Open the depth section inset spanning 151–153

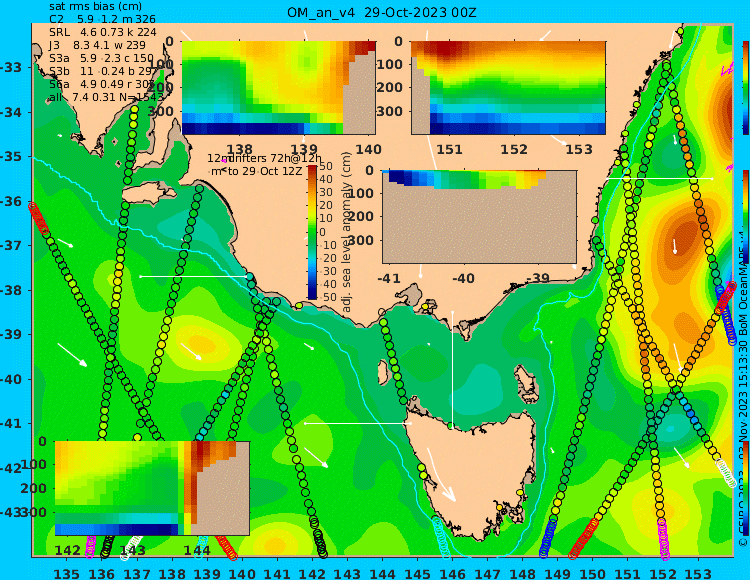pyautogui.click(x=508, y=88)
